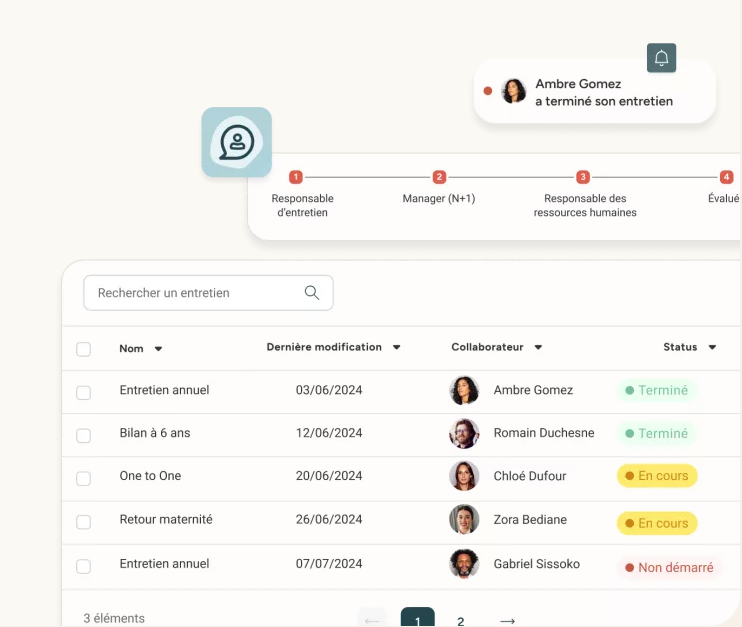Check the box for Bilan à 6 ans
The image size is (742, 627).
[84, 435]
